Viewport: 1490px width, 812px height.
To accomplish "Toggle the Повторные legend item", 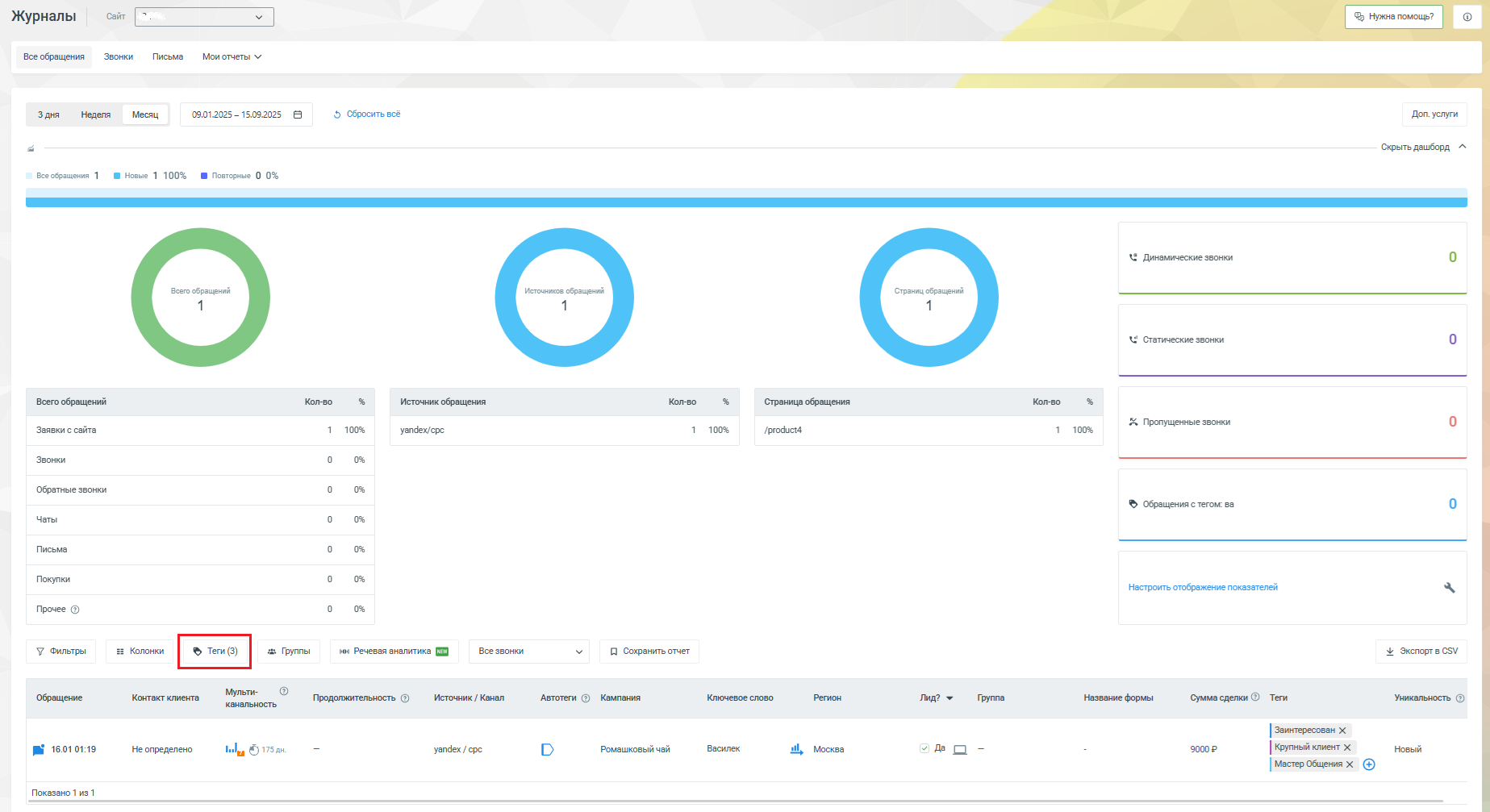I will coord(240,176).
